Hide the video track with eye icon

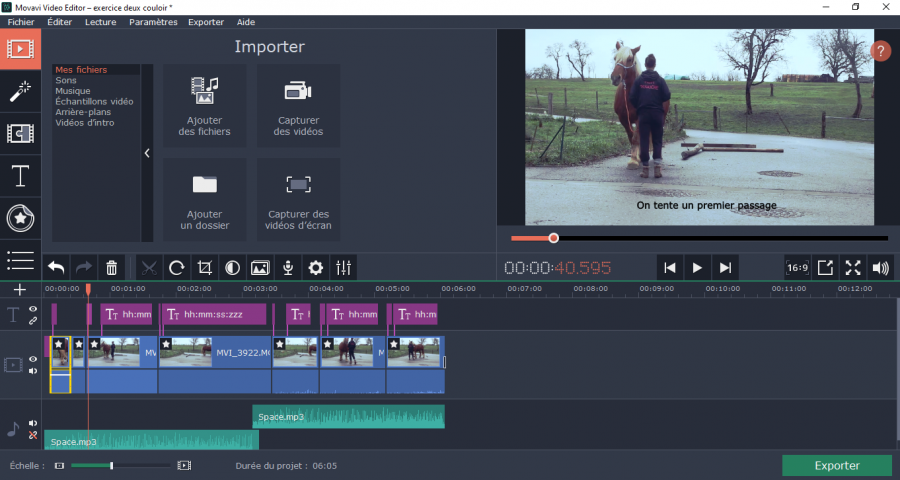click(x=33, y=359)
